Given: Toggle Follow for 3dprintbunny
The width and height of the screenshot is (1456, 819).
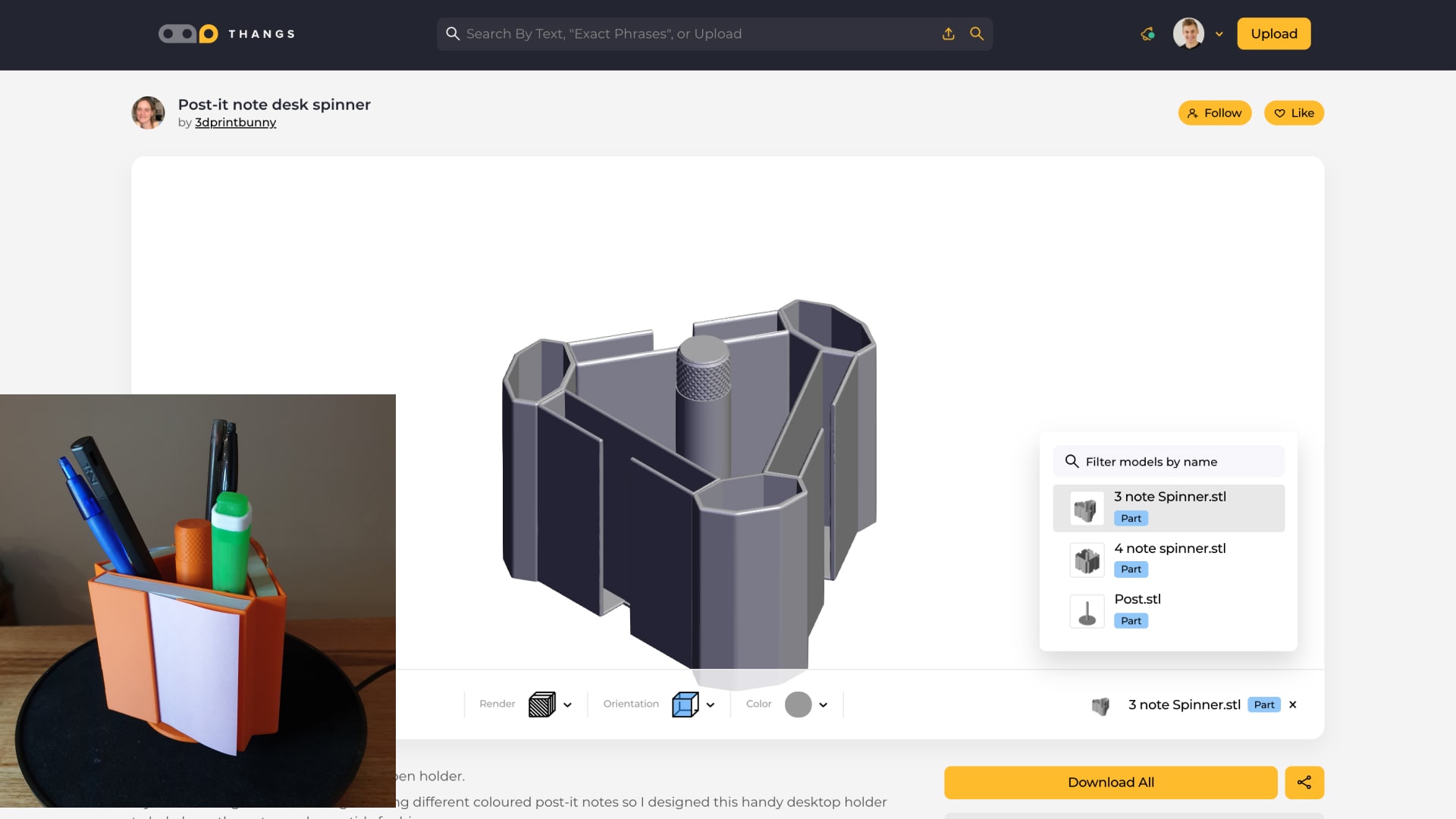Looking at the screenshot, I should click(1214, 112).
